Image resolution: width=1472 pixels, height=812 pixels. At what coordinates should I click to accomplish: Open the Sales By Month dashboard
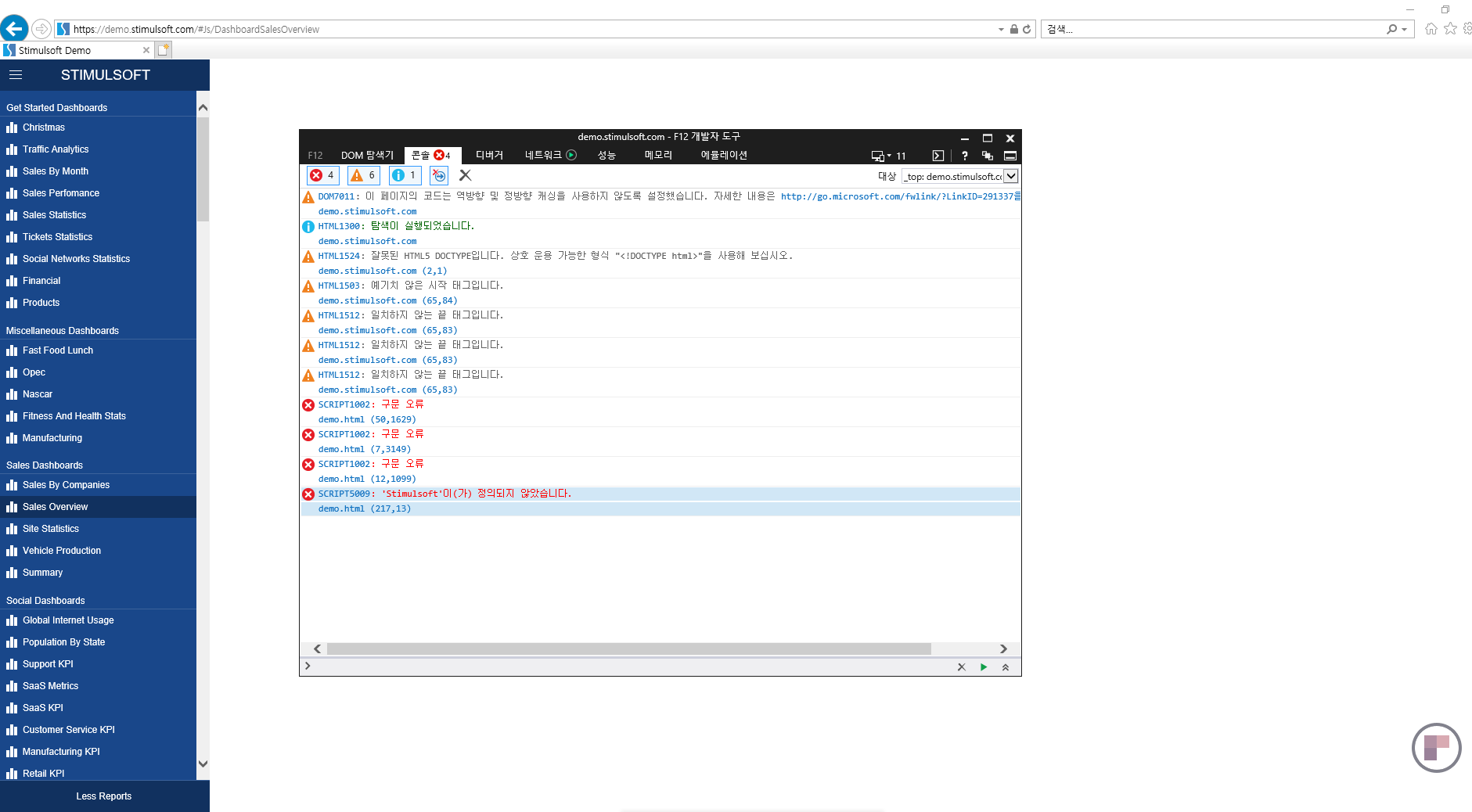click(98, 171)
